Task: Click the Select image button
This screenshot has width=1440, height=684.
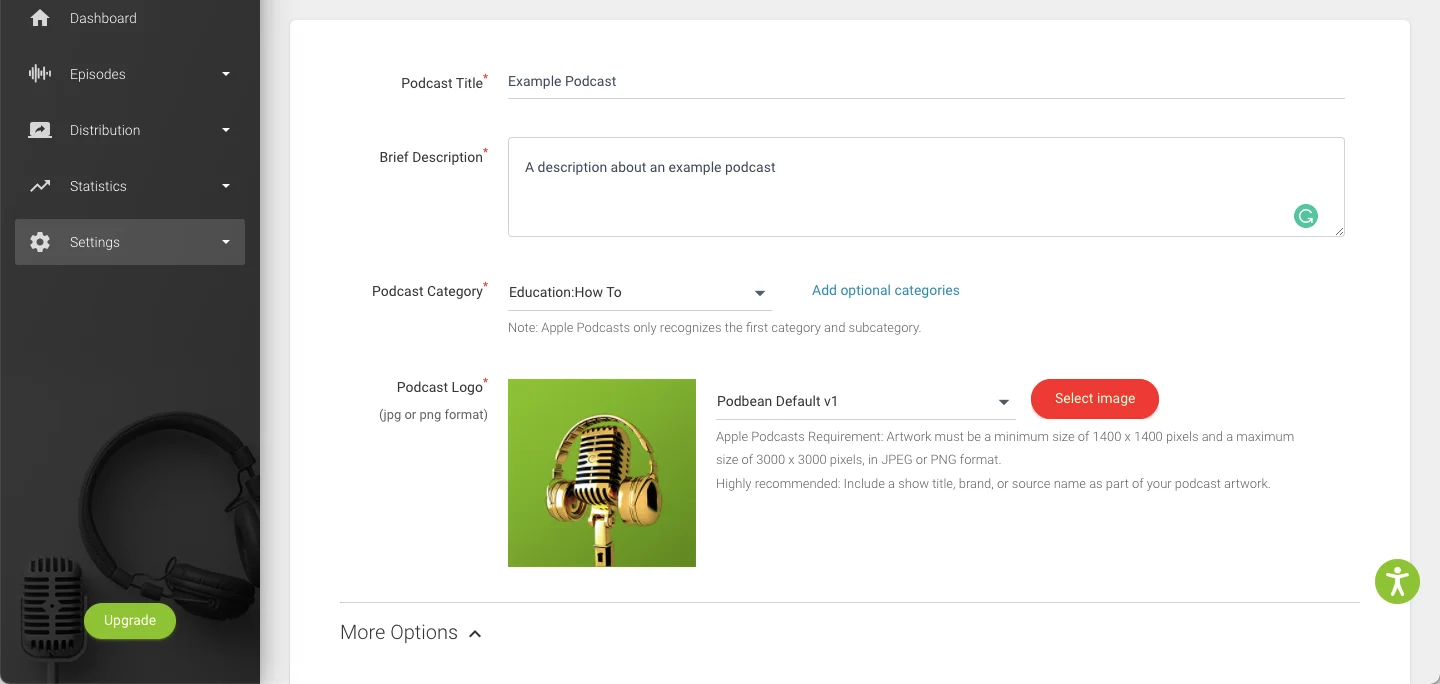Action: point(1094,398)
